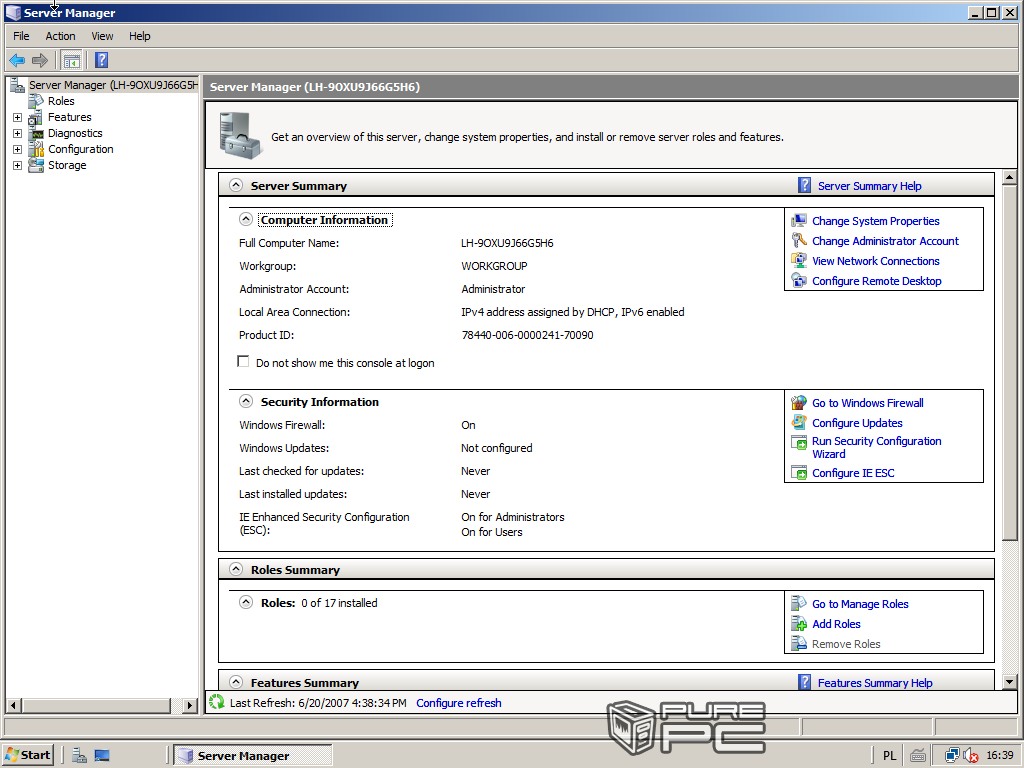Open the Help menu
1024x768 pixels.
click(x=140, y=36)
